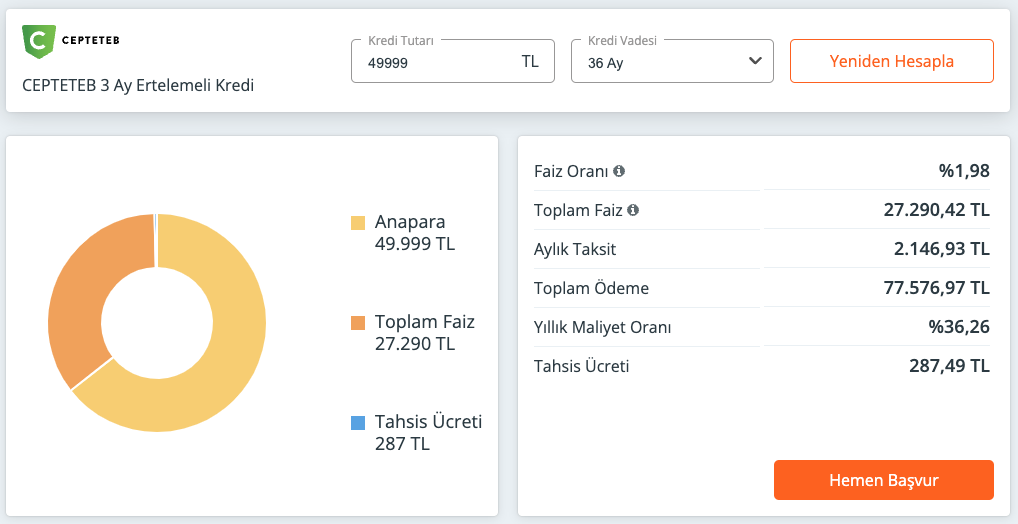1018x524 pixels.
Task: Click info icon next to Toplam Faiz
Action: click(633, 210)
